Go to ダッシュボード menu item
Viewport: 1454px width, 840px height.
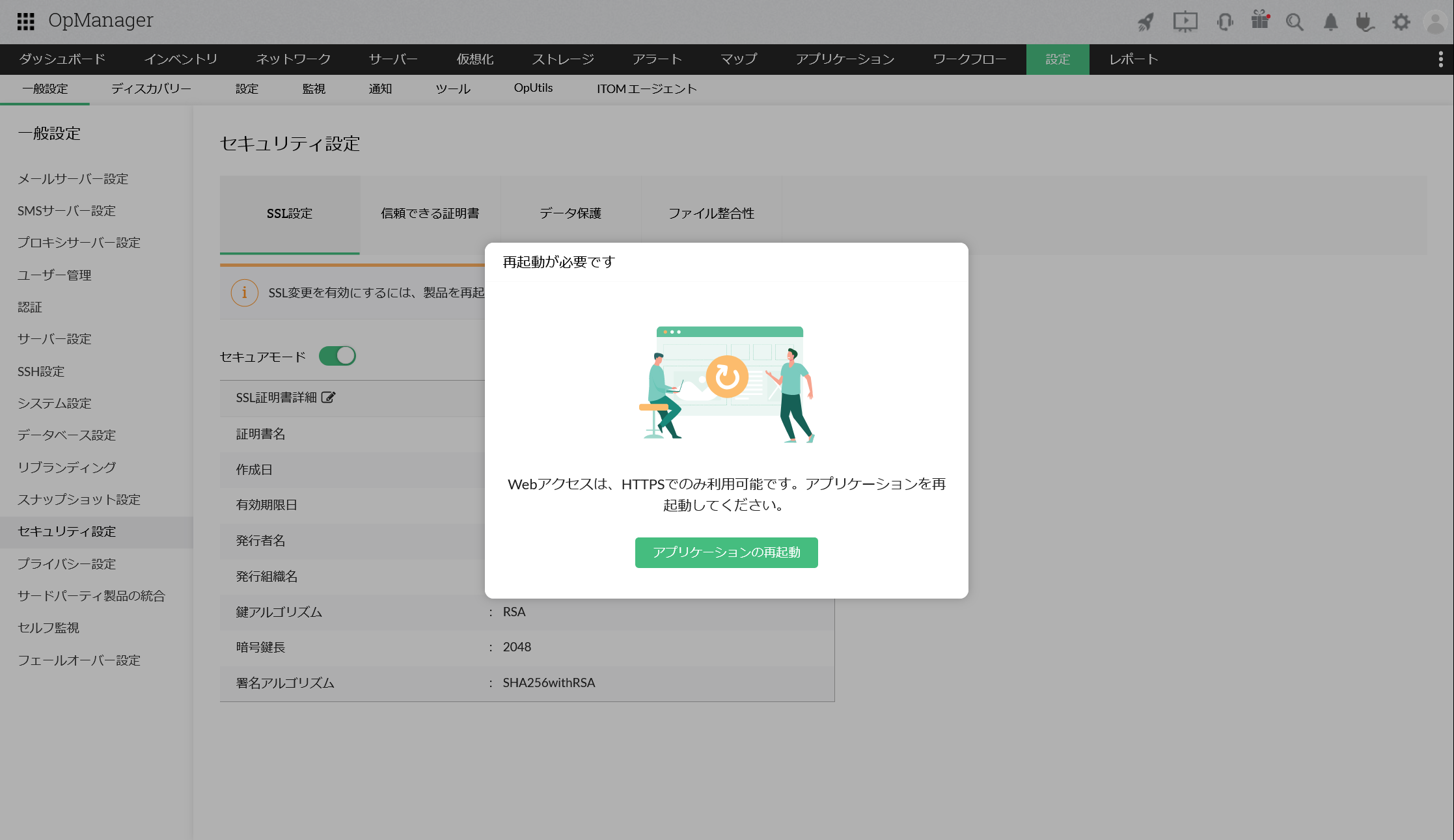(62, 59)
